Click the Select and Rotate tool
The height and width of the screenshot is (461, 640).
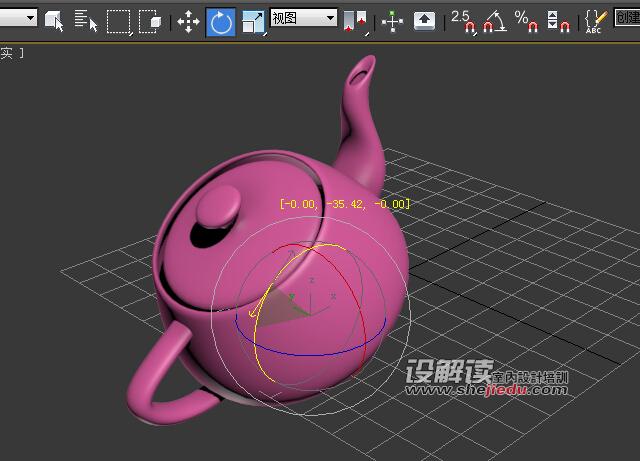click(x=221, y=20)
